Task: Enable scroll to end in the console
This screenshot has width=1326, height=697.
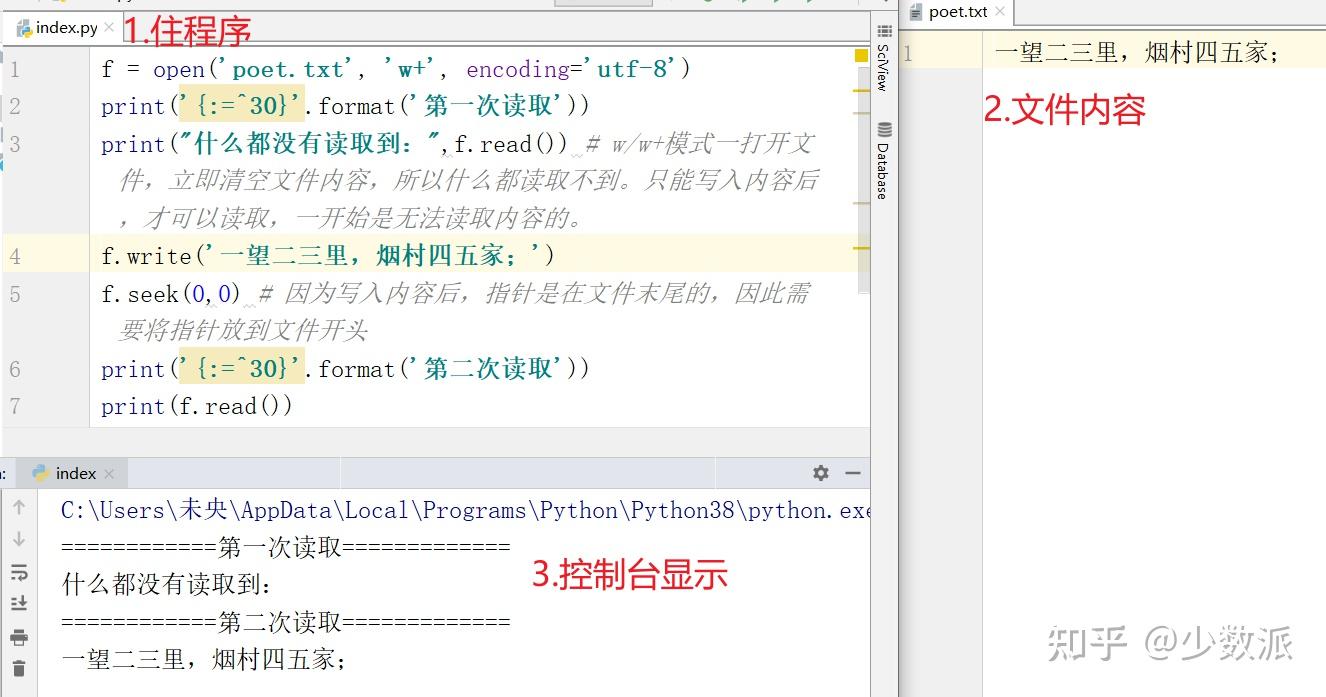Action: coord(20,603)
